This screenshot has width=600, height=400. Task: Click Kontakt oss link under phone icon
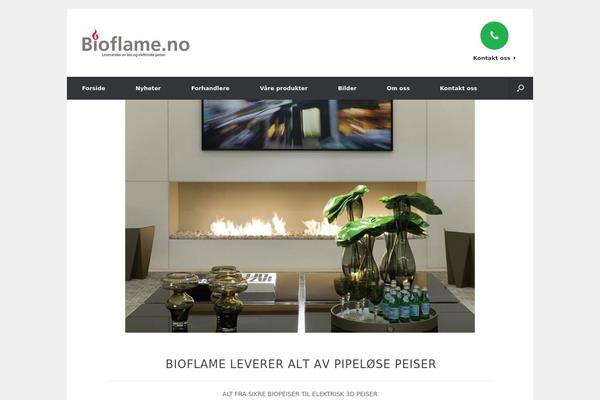tap(491, 58)
